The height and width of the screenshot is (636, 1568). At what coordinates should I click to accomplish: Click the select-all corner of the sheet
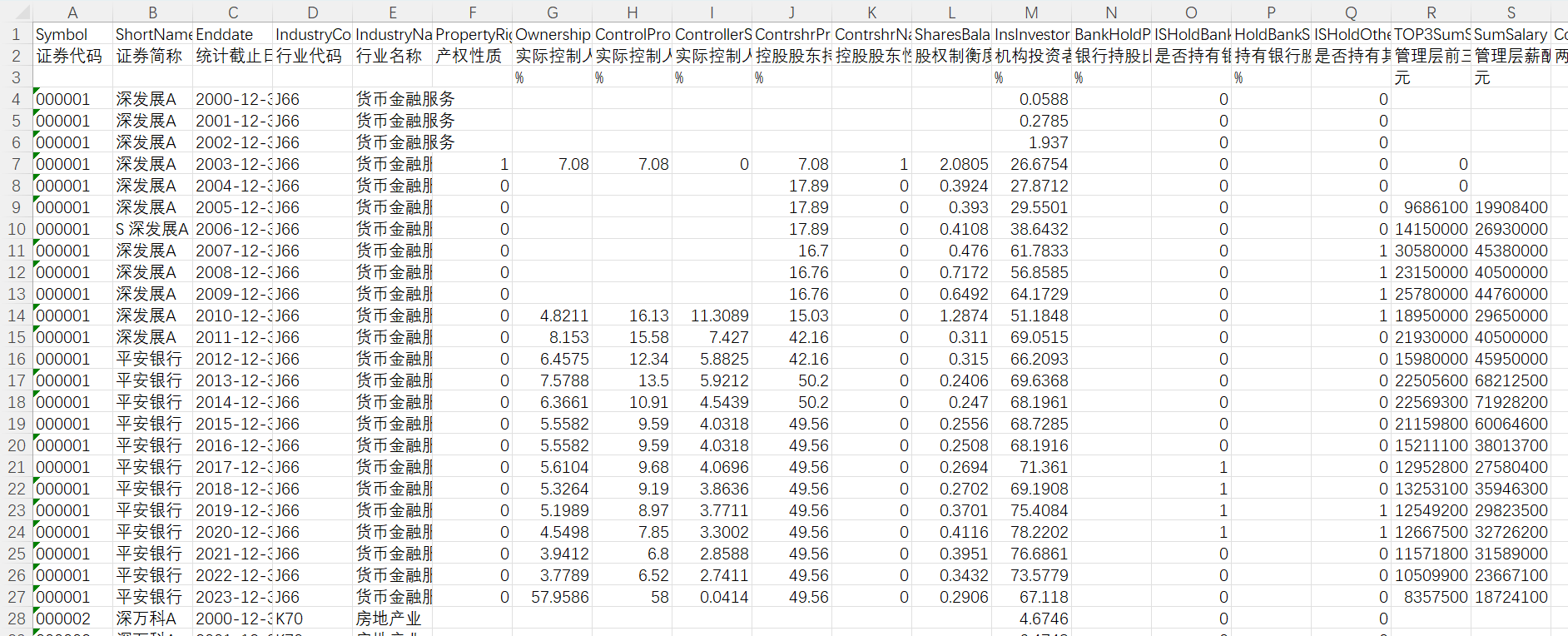coord(16,12)
